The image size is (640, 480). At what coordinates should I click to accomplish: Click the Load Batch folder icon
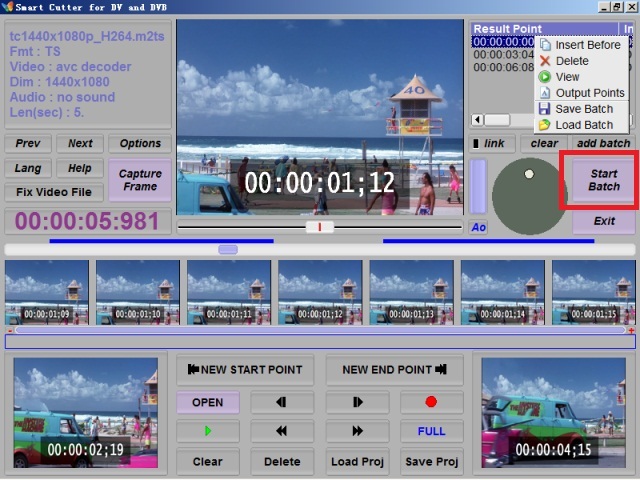[544, 125]
